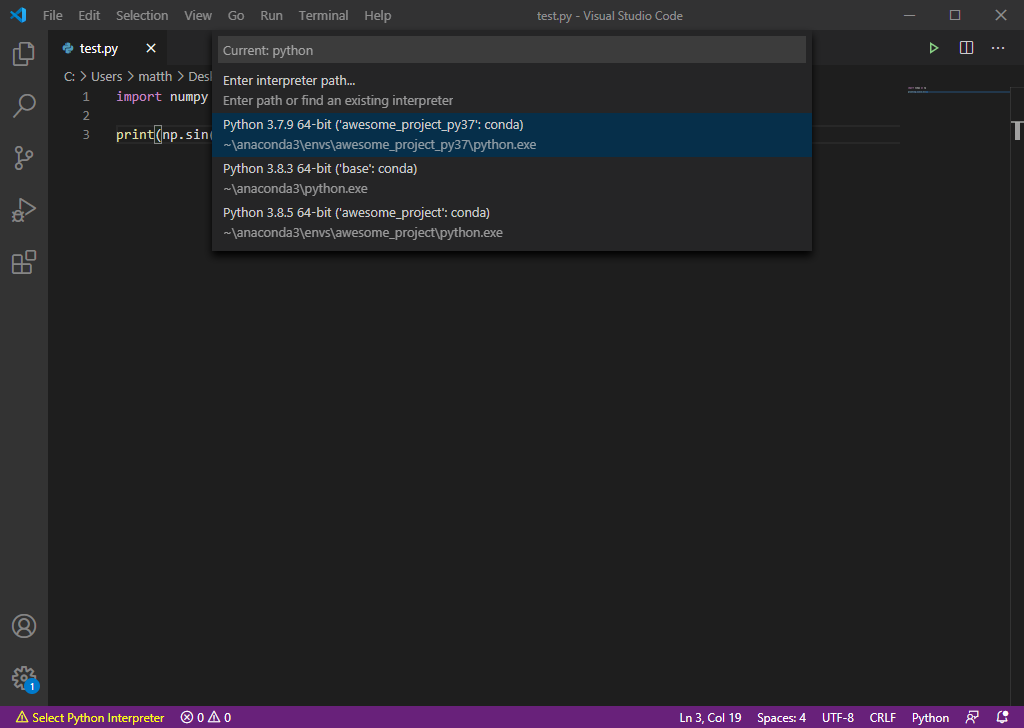
Task: Open the Run and Debug view icon
Action: point(24,210)
